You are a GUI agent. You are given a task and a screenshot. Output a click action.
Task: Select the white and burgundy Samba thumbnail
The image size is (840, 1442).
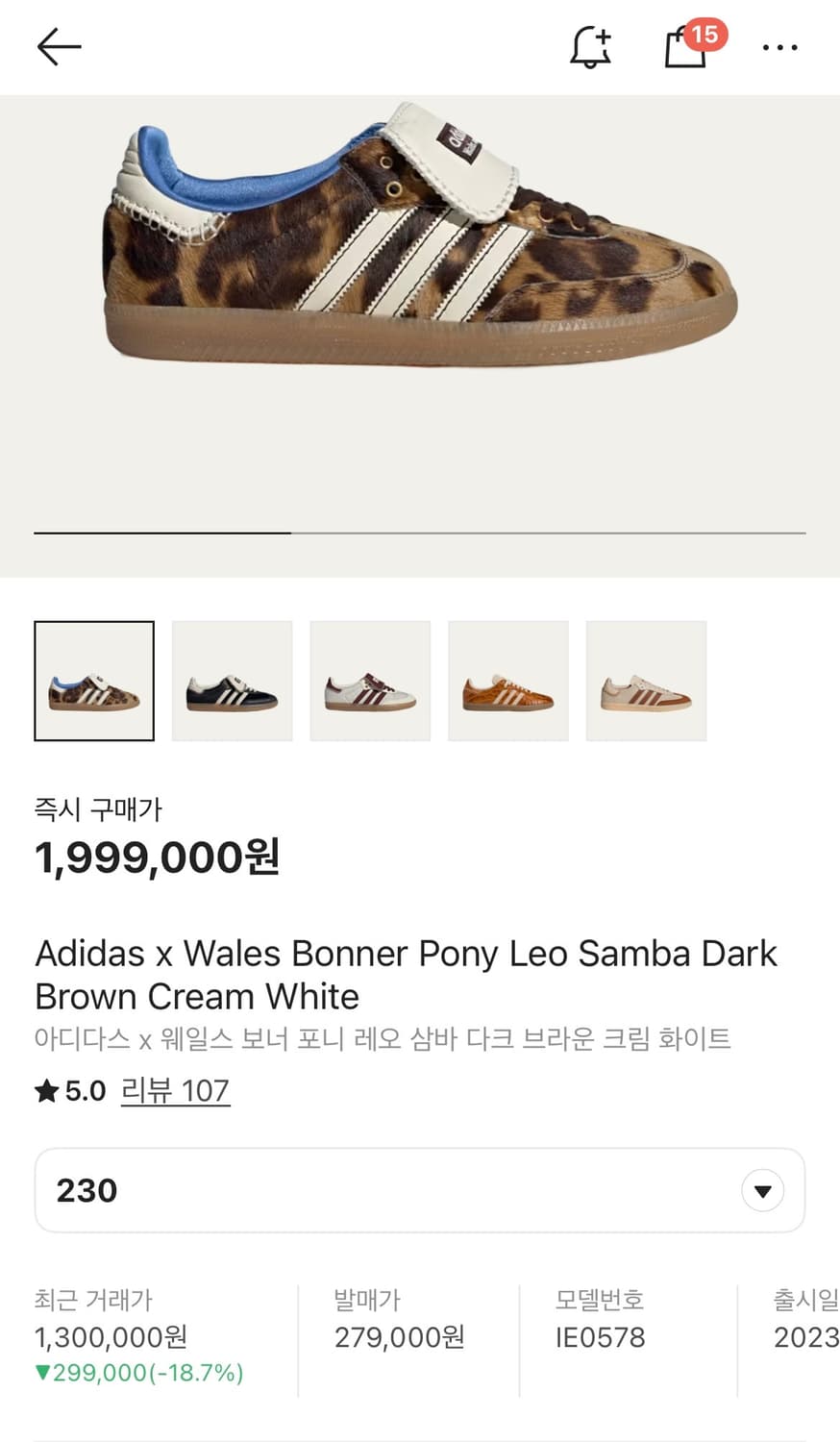[x=370, y=681]
